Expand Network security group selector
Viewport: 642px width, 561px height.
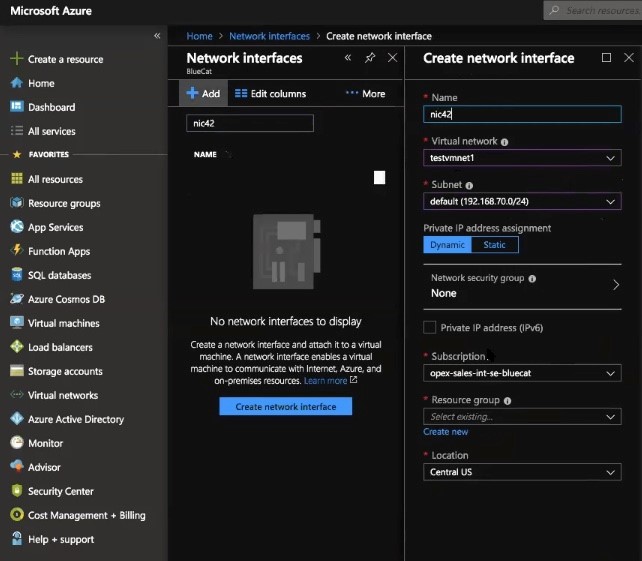(x=522, y=286)
